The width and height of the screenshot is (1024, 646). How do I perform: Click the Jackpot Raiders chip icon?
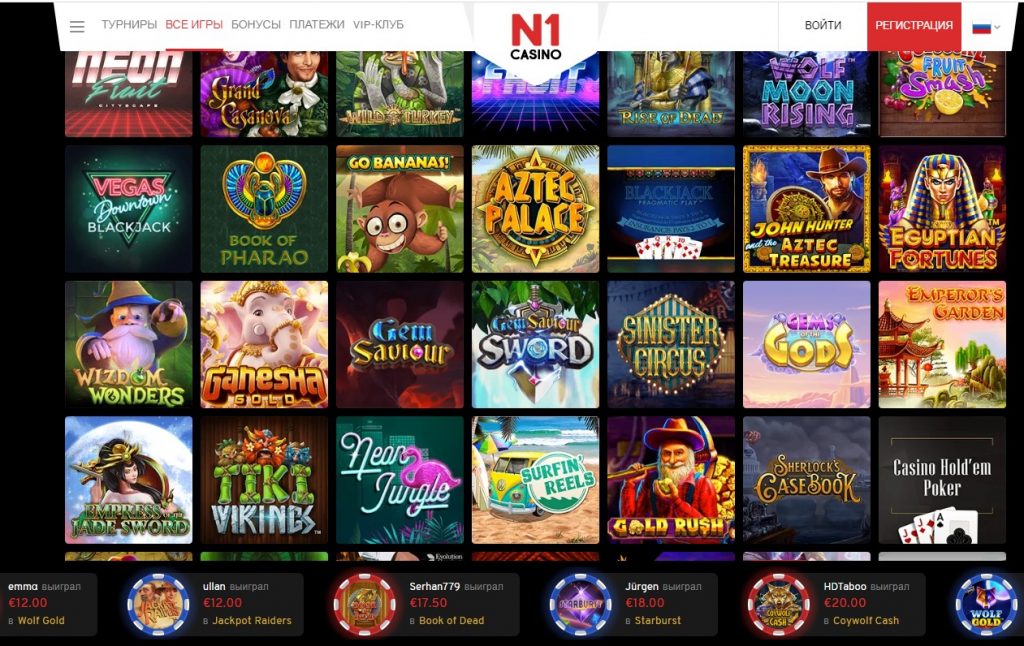click(x=158, y=604)
